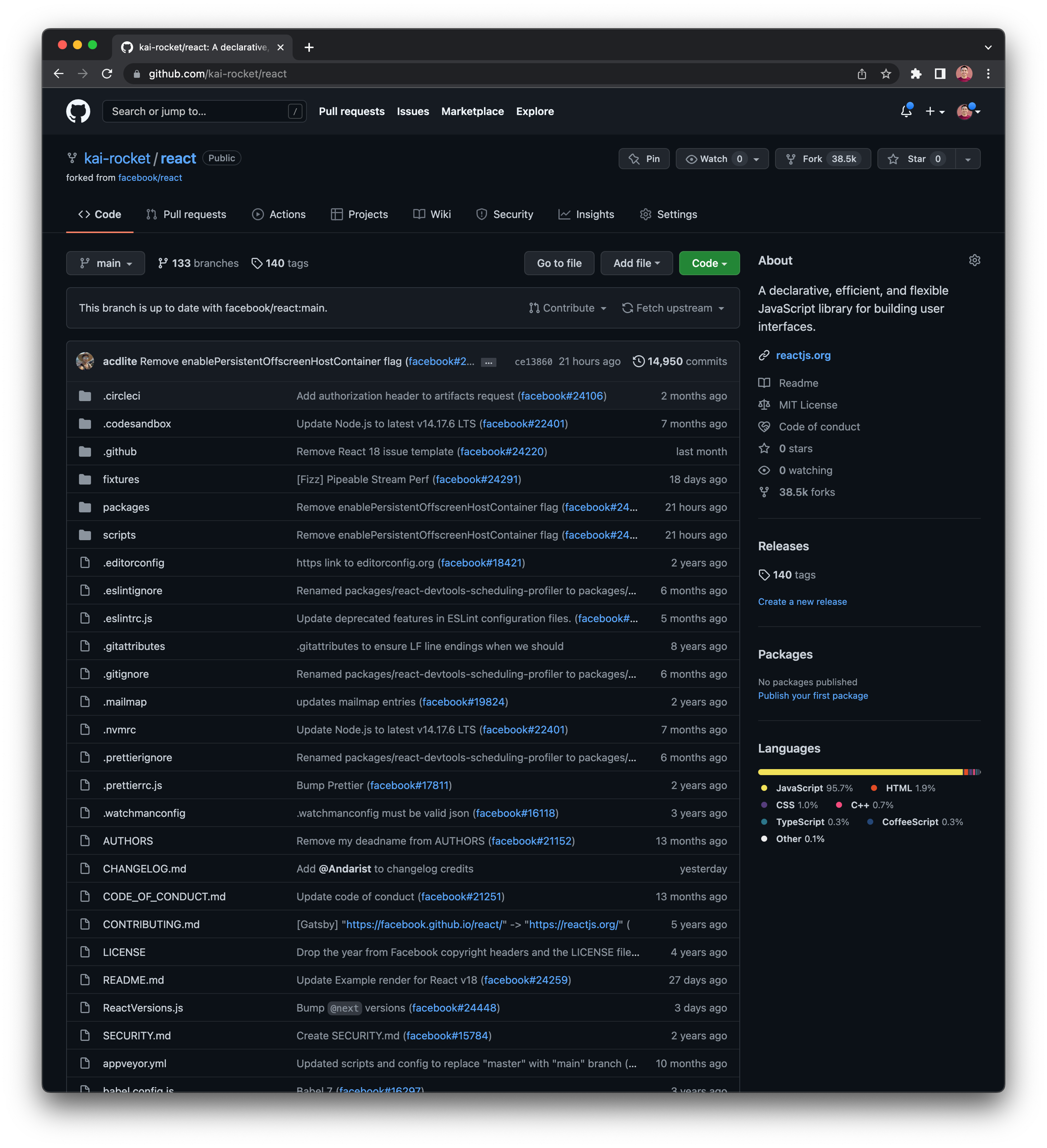This screenshot has height=1148, width=1047.
Task: Open commit history clock icon
Action: tap(638, 362)
